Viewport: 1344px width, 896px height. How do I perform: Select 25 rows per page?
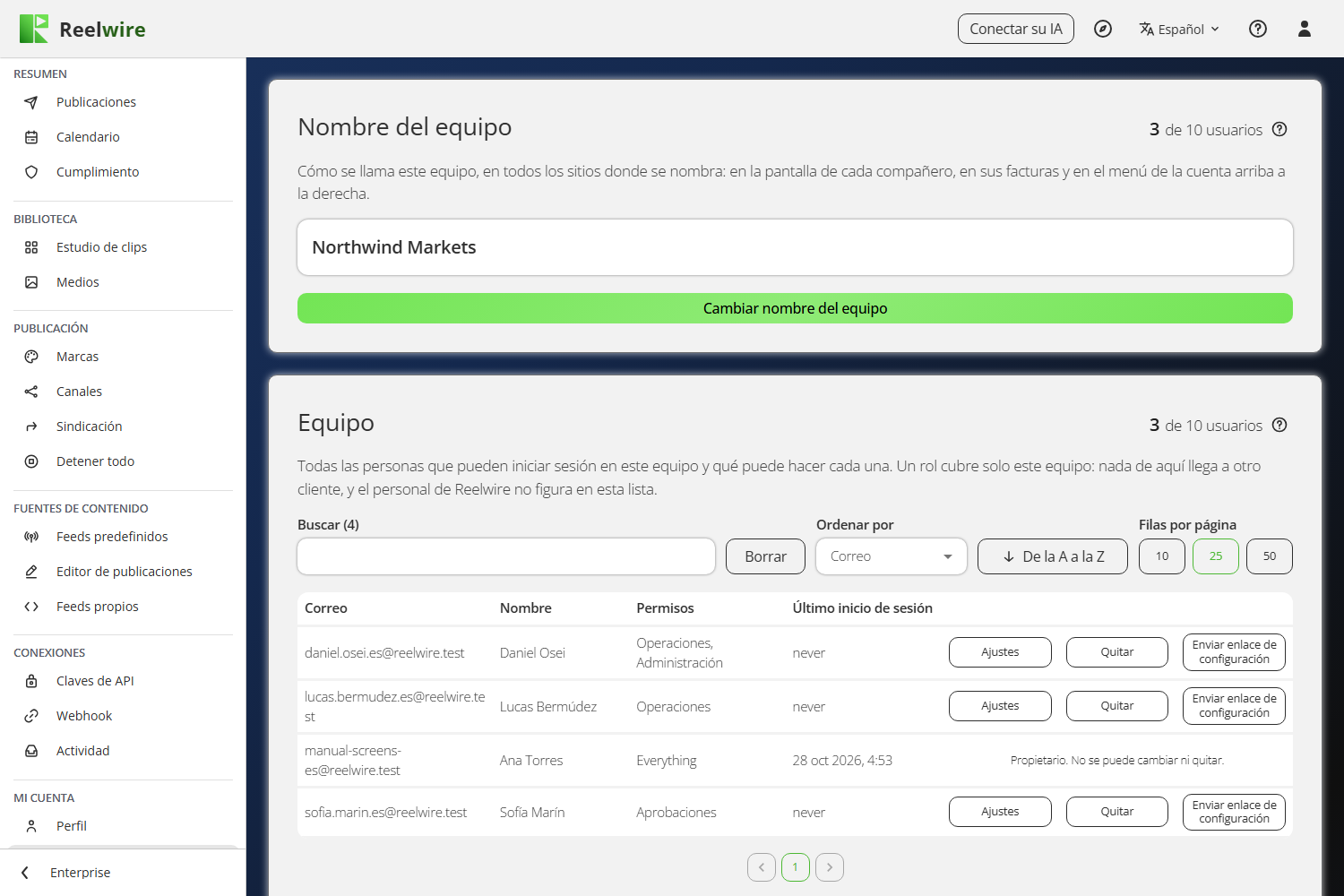tap(1216, 556)
